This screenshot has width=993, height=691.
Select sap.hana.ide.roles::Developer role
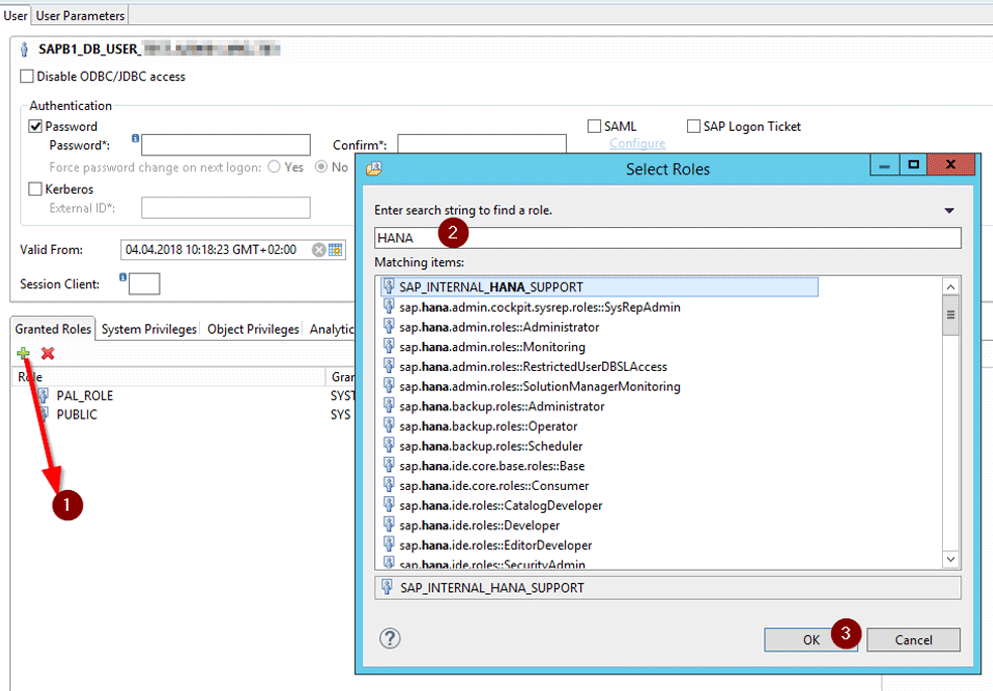479,525
